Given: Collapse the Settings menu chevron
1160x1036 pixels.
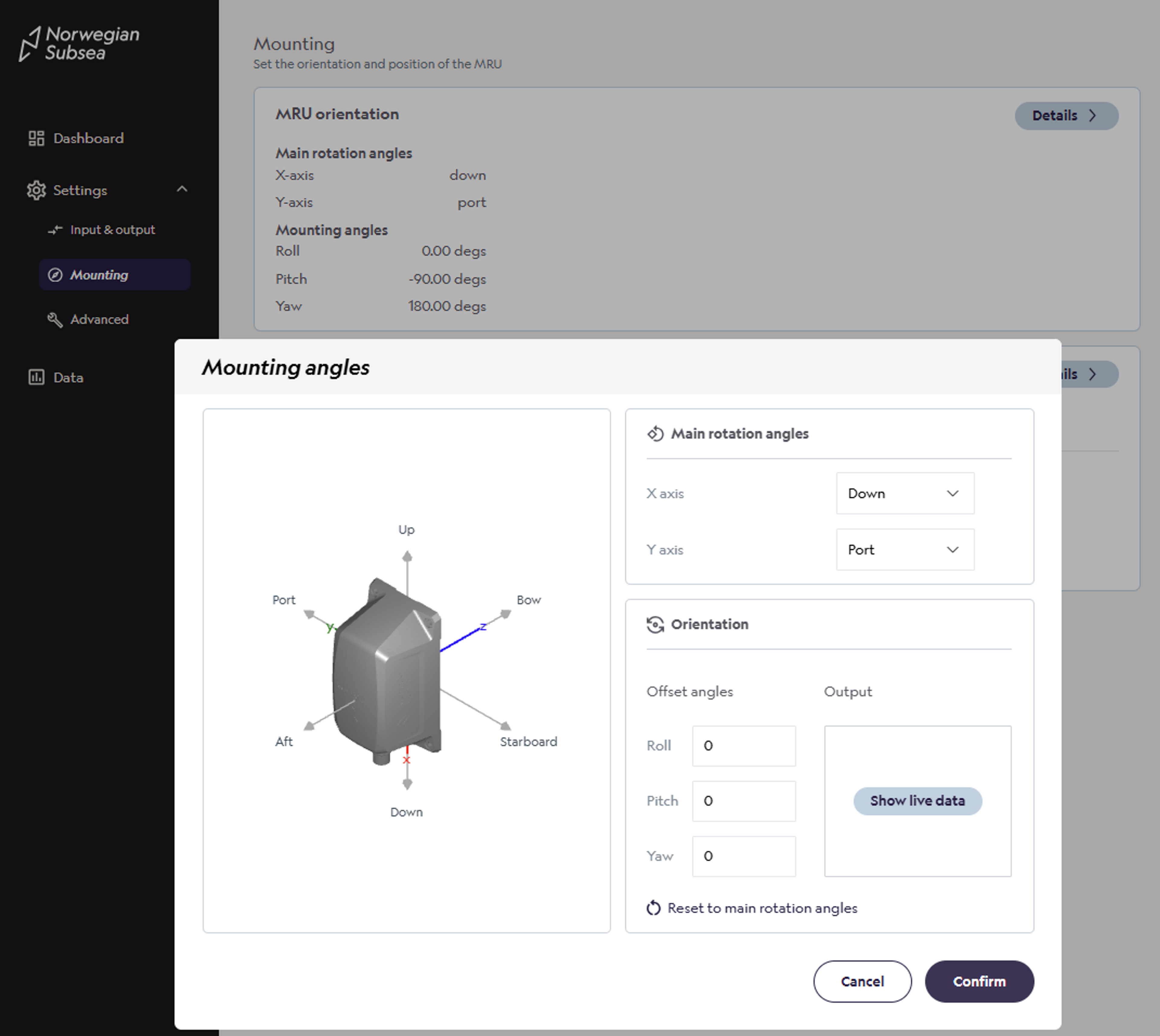Looking at the screenshot, I should pos(182,190).
